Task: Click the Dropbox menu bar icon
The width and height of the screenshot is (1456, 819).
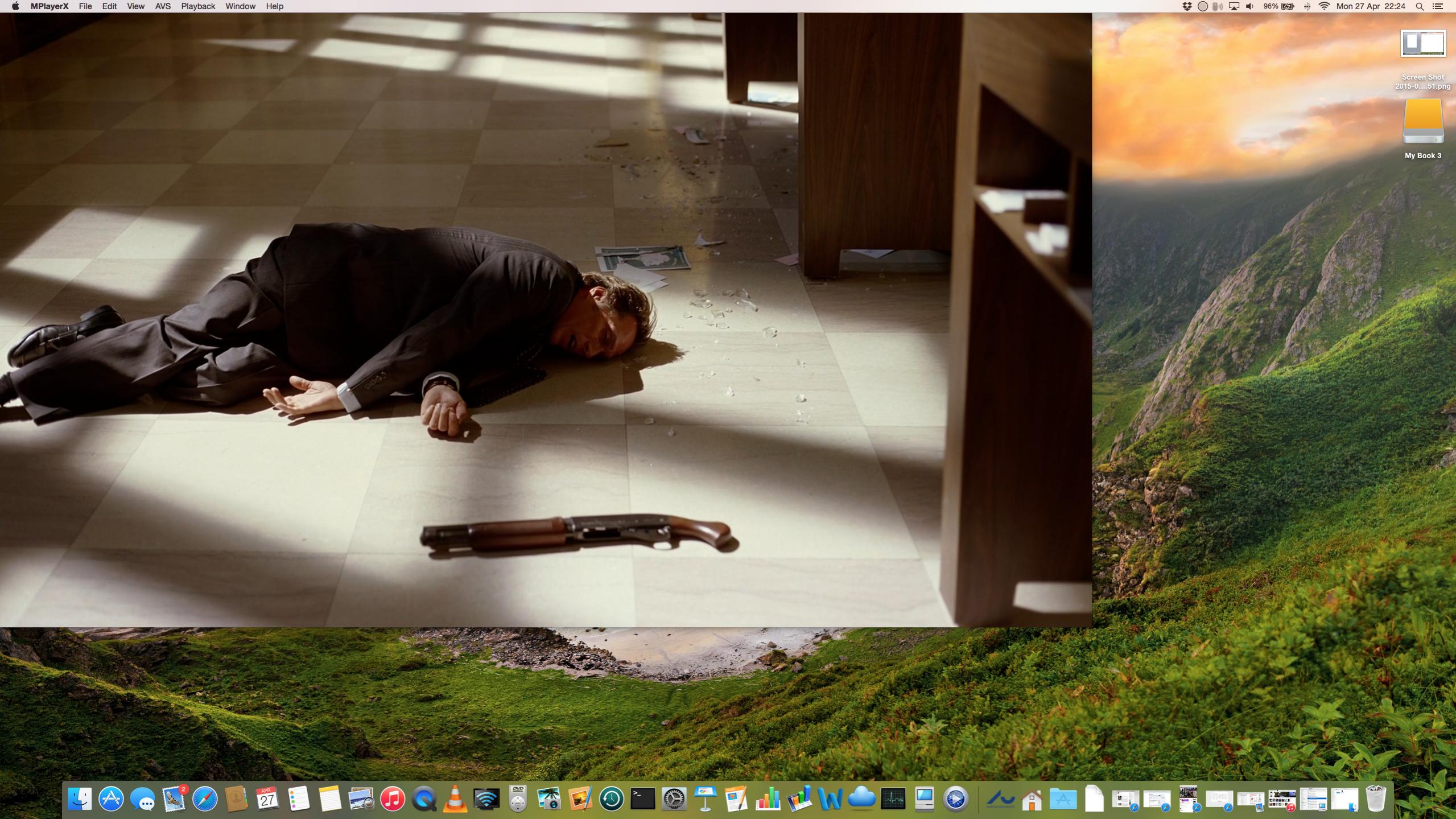Action: pyautogui.click(x=1187, y=6)
